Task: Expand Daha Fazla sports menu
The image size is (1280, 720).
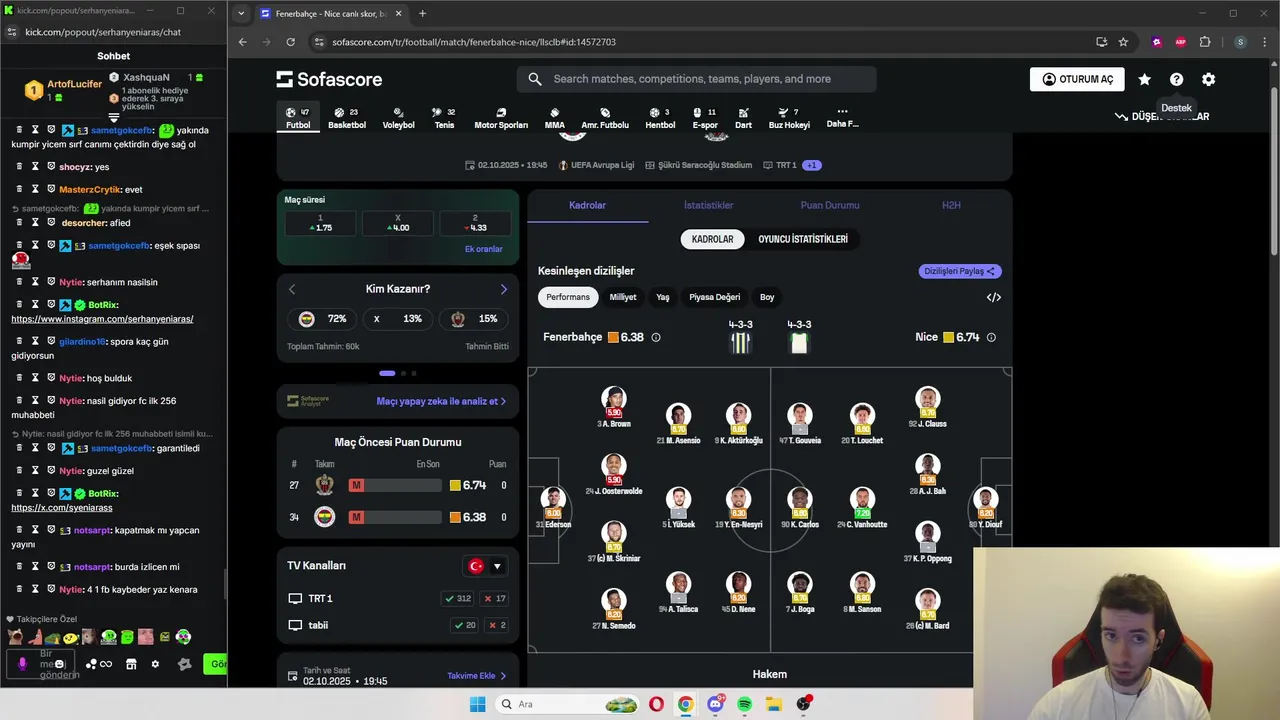Action: point(842,118)
